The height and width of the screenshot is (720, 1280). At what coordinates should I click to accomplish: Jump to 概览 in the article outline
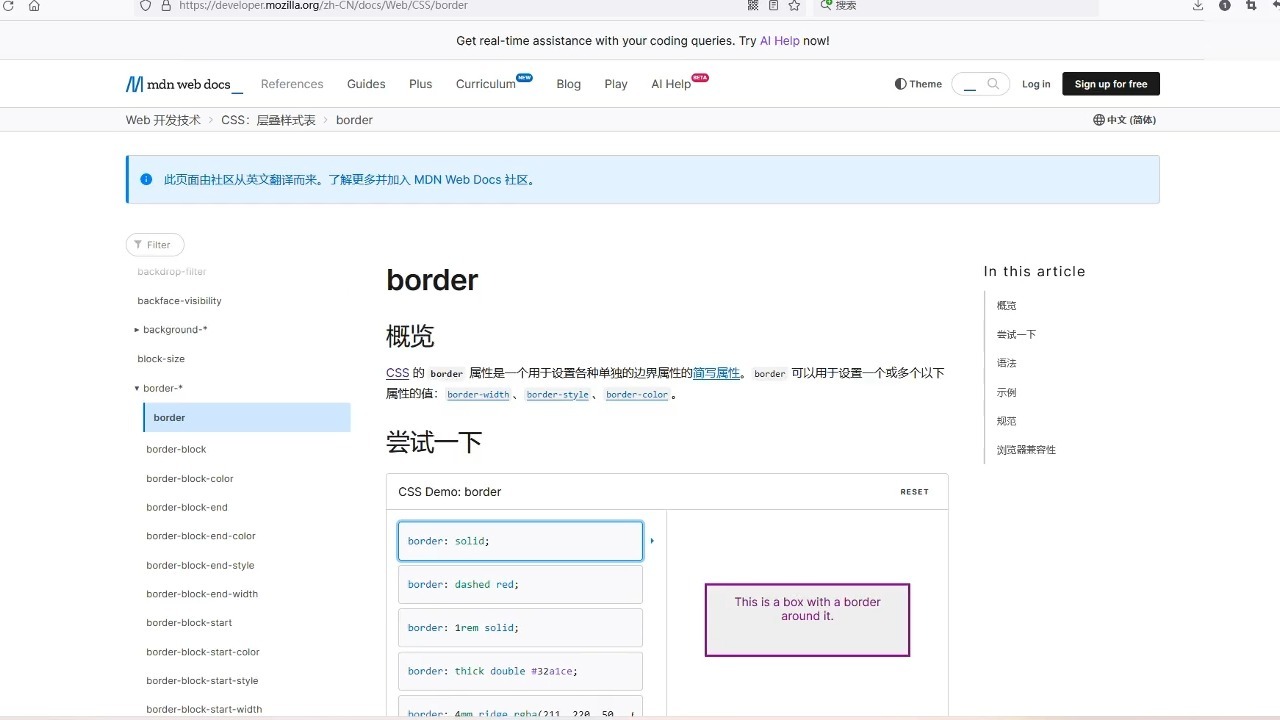[1006, 306]
